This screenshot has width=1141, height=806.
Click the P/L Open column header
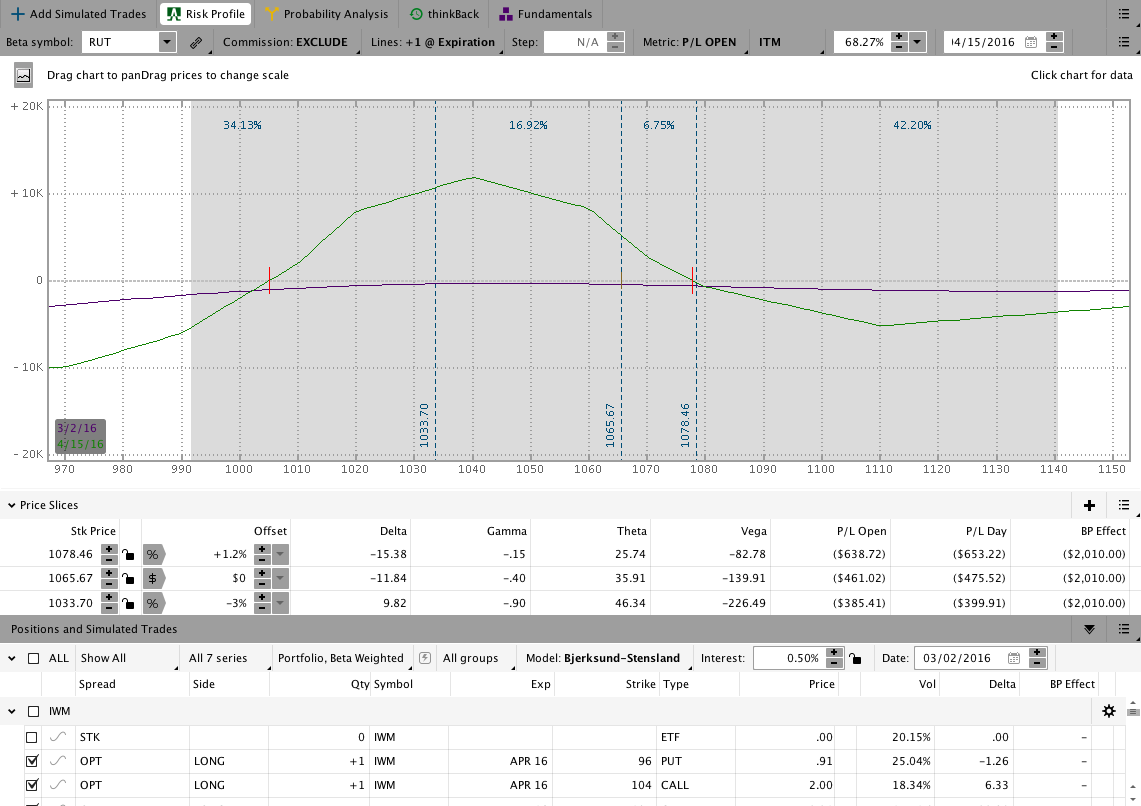pyautogui.click(x=861, y=531)
